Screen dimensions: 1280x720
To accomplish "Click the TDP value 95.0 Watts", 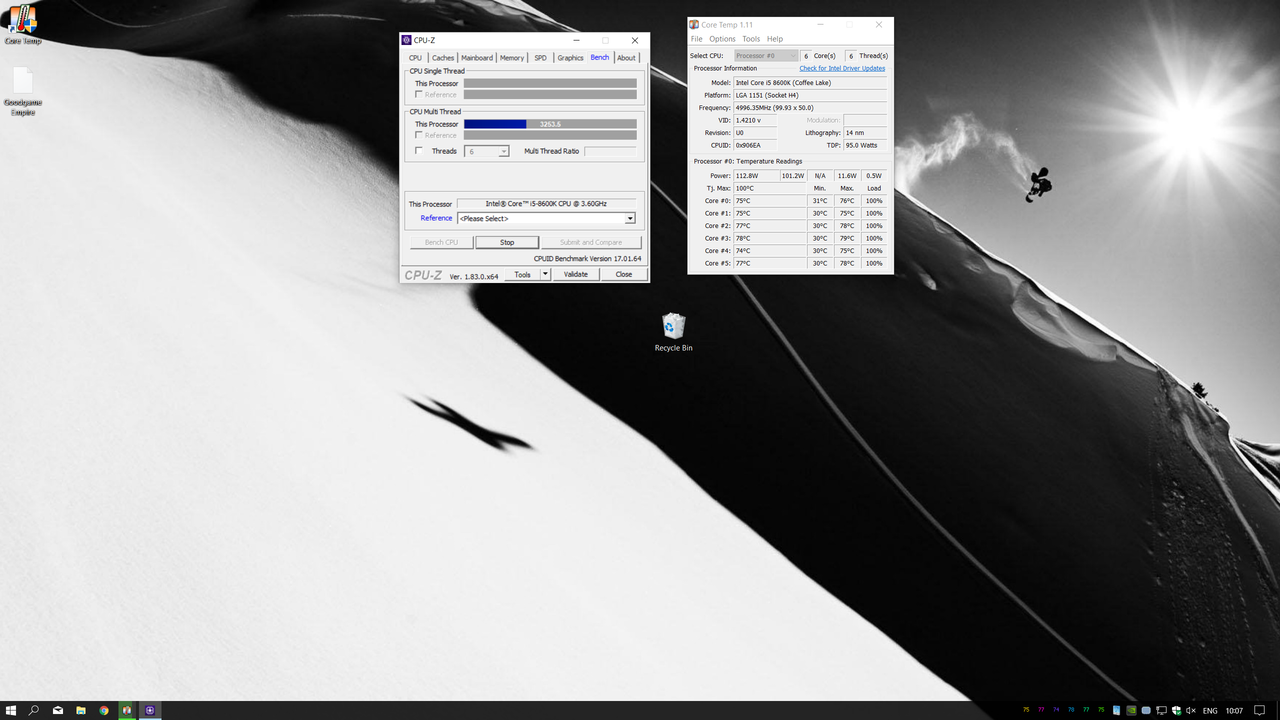I will click(865, 145).
